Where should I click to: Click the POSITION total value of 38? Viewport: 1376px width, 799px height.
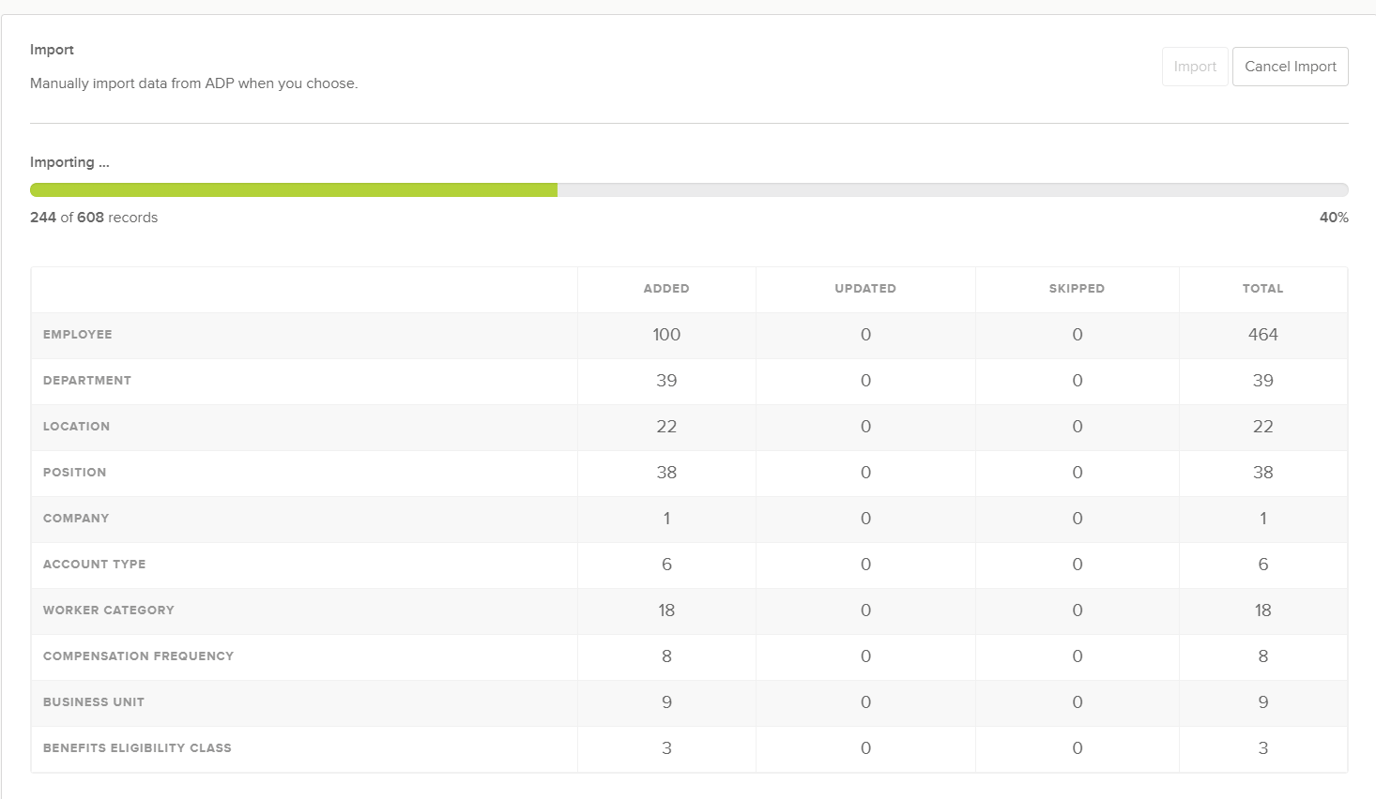1263,472
